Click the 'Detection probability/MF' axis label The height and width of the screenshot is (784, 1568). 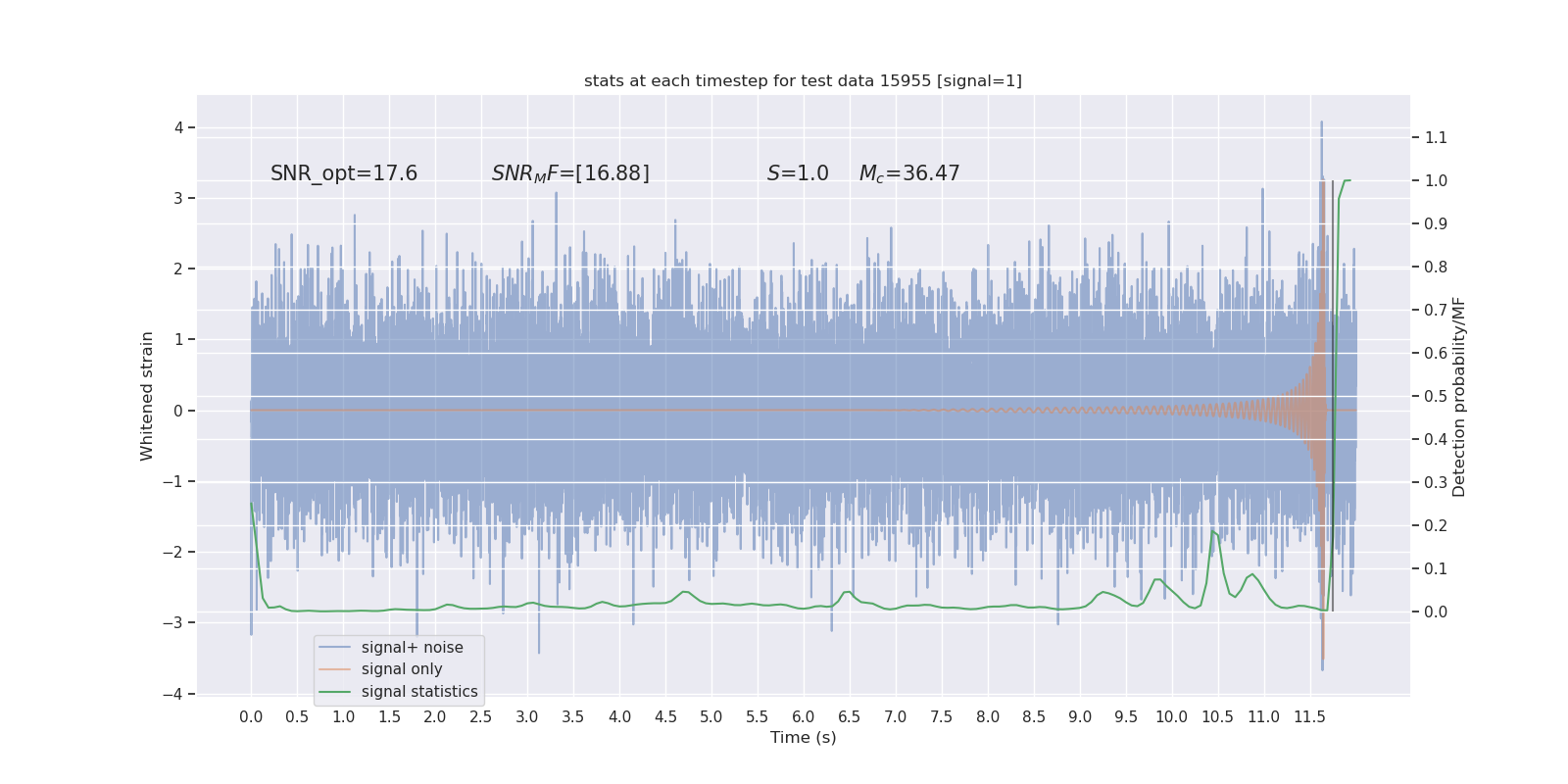pyautogui.click(x=1459, y=397)
